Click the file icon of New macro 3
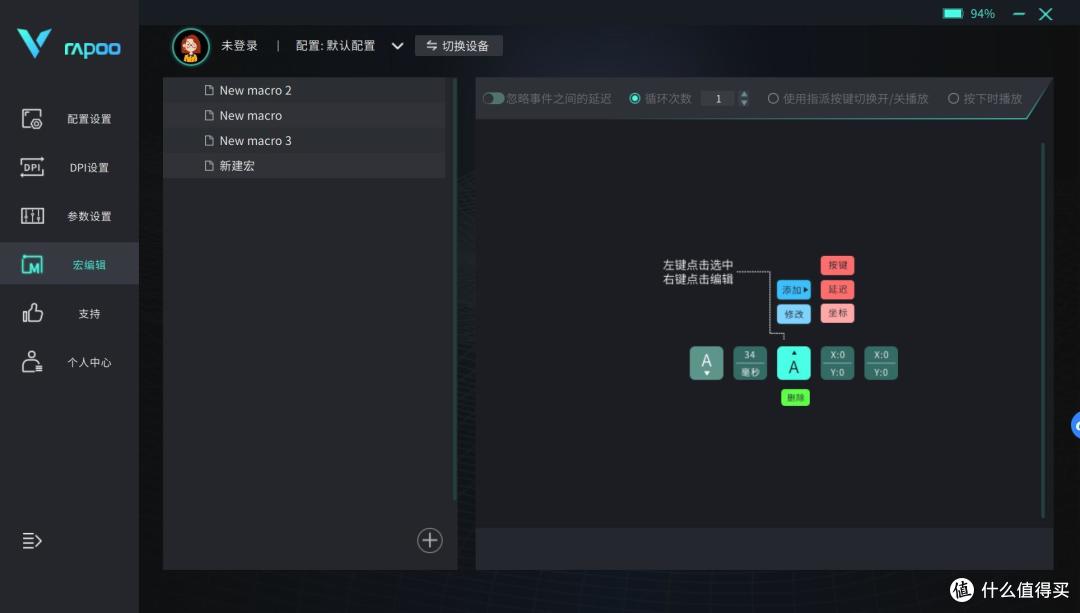 click(209, 141)
